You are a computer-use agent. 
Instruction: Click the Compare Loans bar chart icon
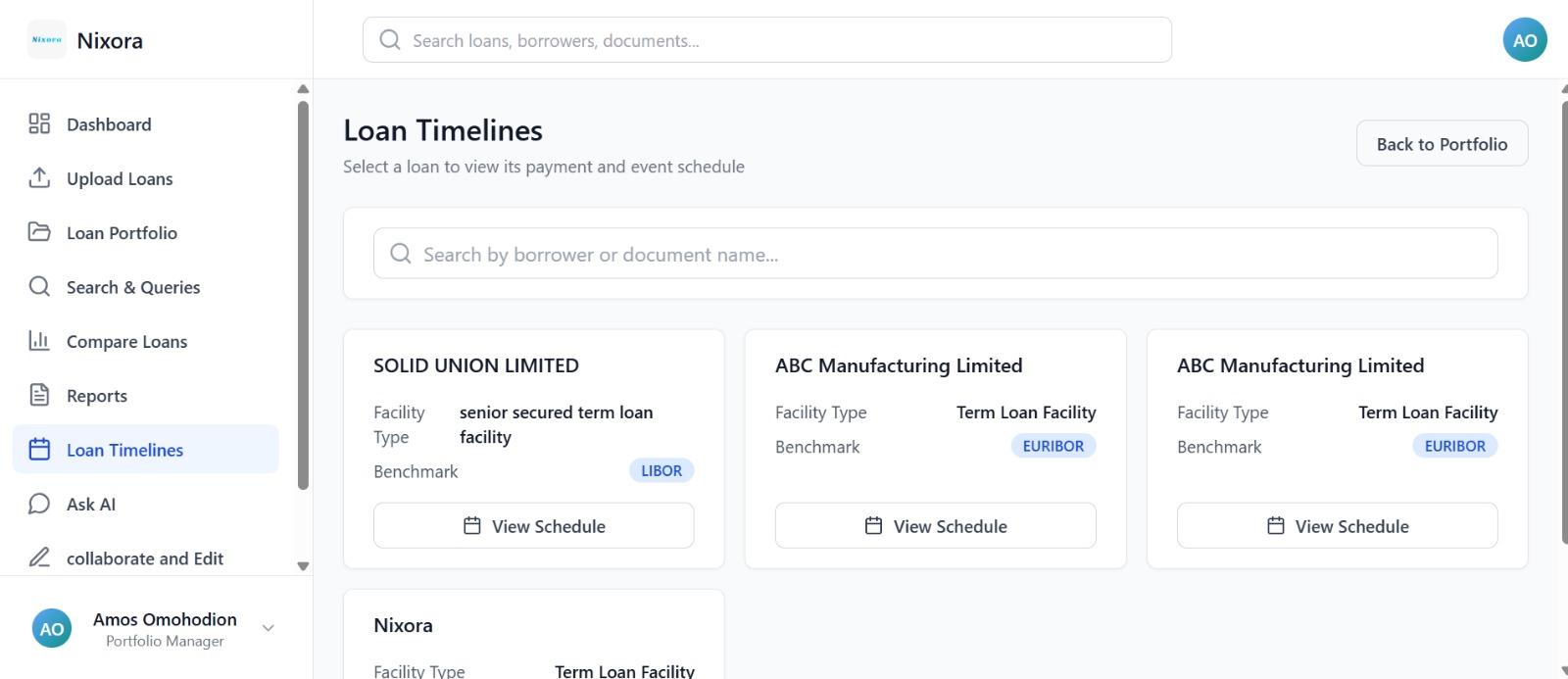click(39, 341)
